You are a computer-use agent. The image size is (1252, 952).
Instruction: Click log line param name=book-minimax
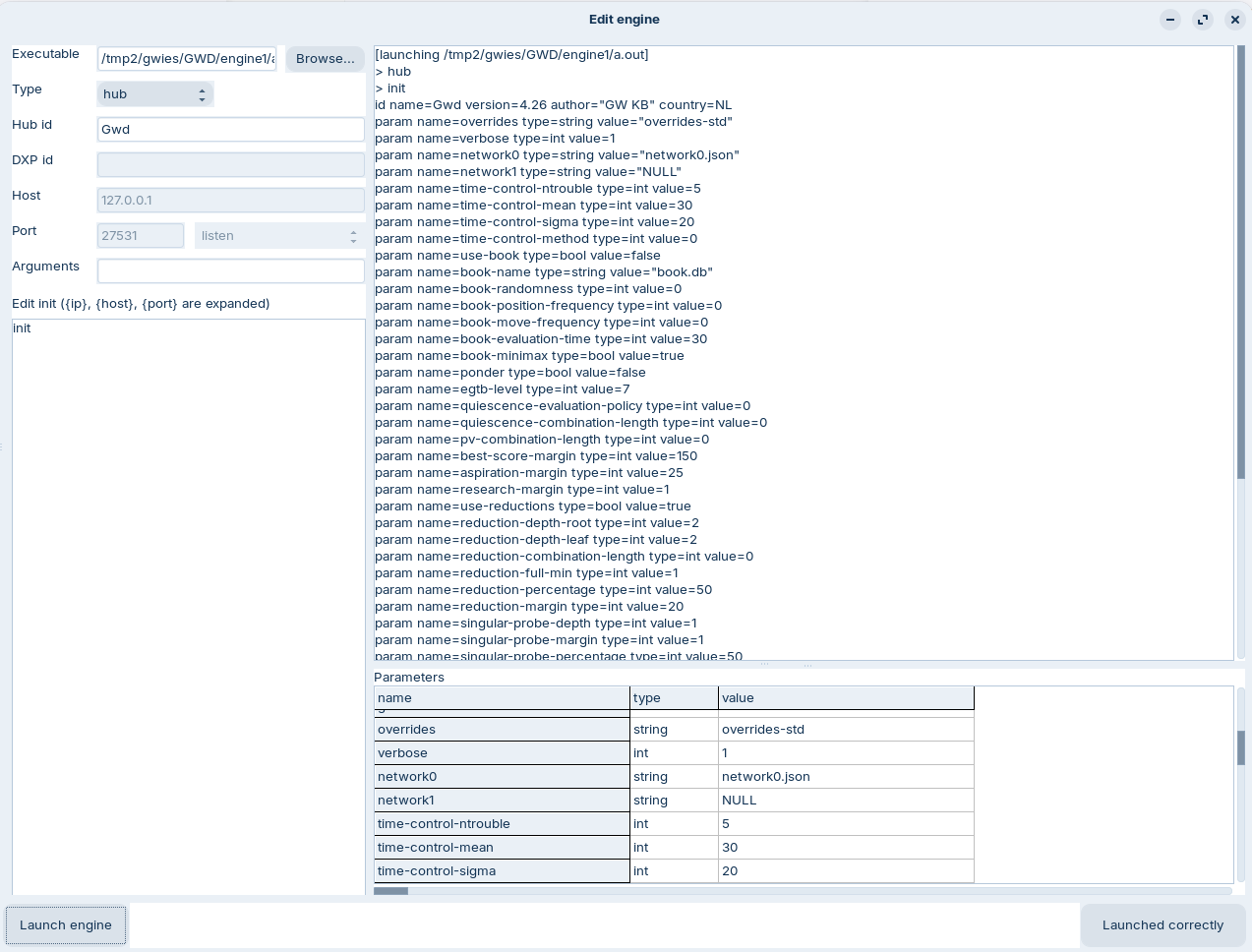point(529,356)
